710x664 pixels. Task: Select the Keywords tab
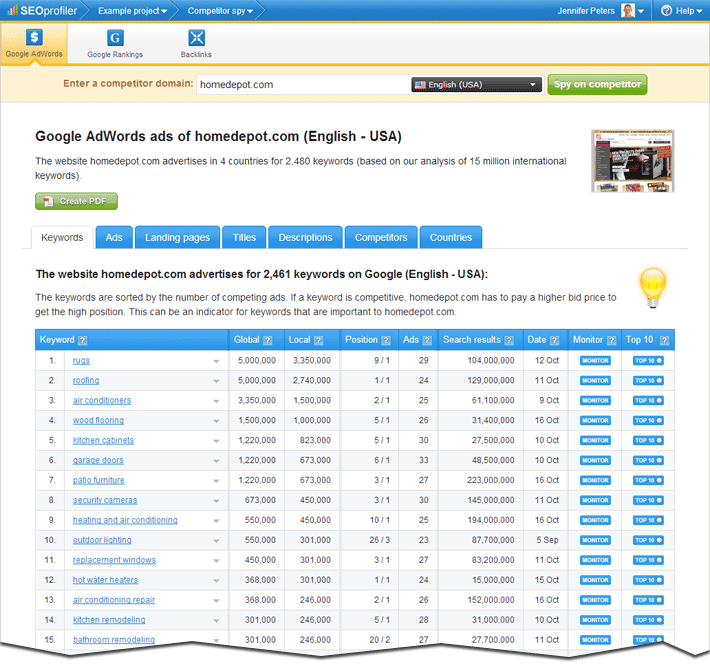62,238
